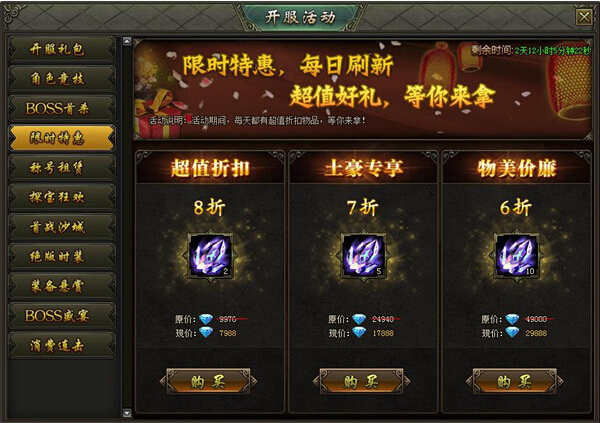Close the 开服活动 window

coord(584,17)
